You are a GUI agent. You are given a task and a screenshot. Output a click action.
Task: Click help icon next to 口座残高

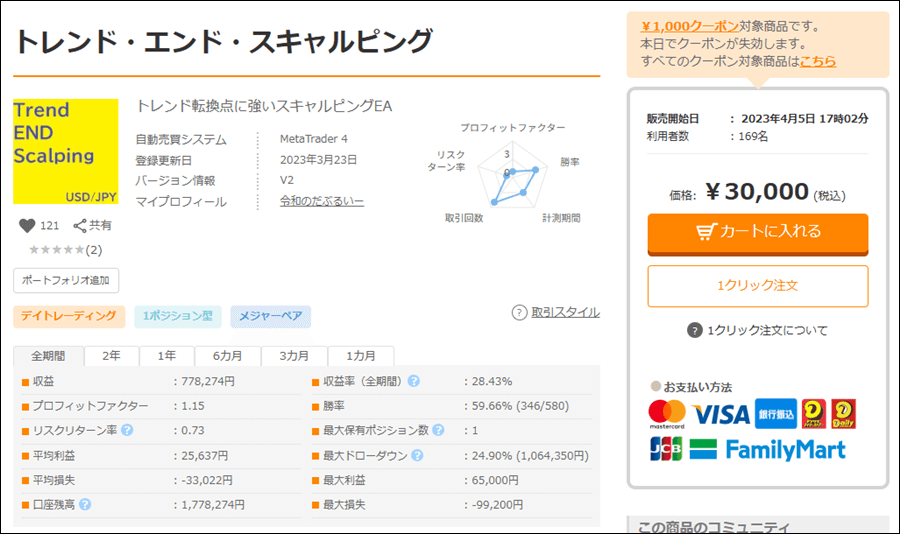[x=85, y=505]
